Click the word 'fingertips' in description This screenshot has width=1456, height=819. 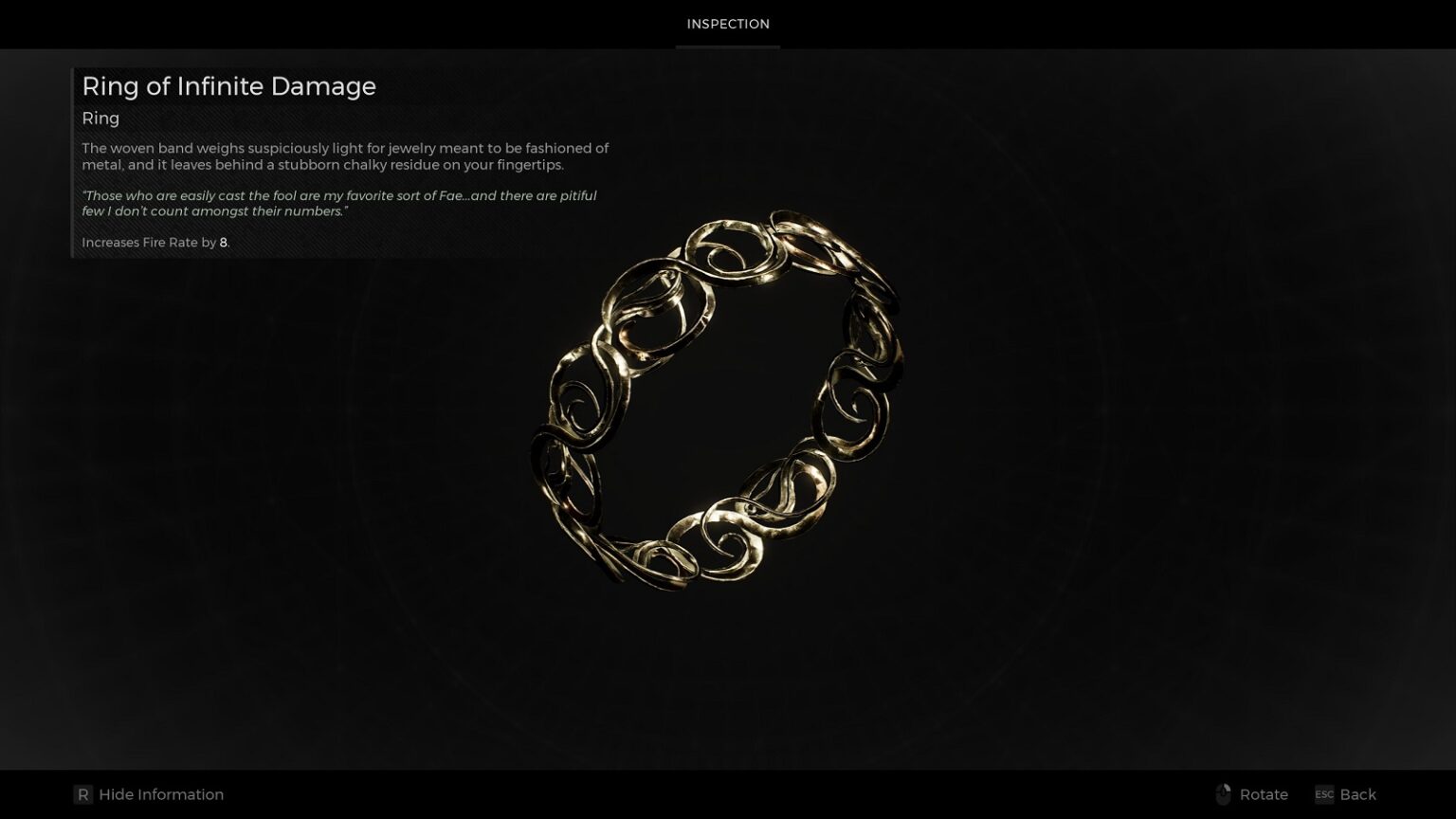pyautogui.click(x=529, y=165)
